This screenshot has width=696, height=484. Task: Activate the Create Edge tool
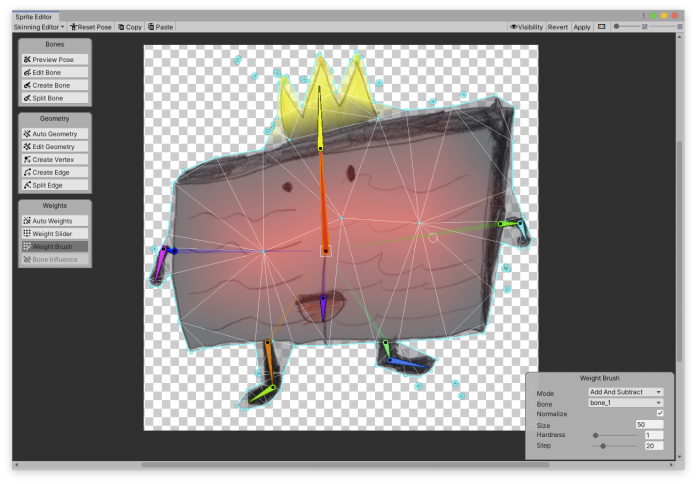55,173
